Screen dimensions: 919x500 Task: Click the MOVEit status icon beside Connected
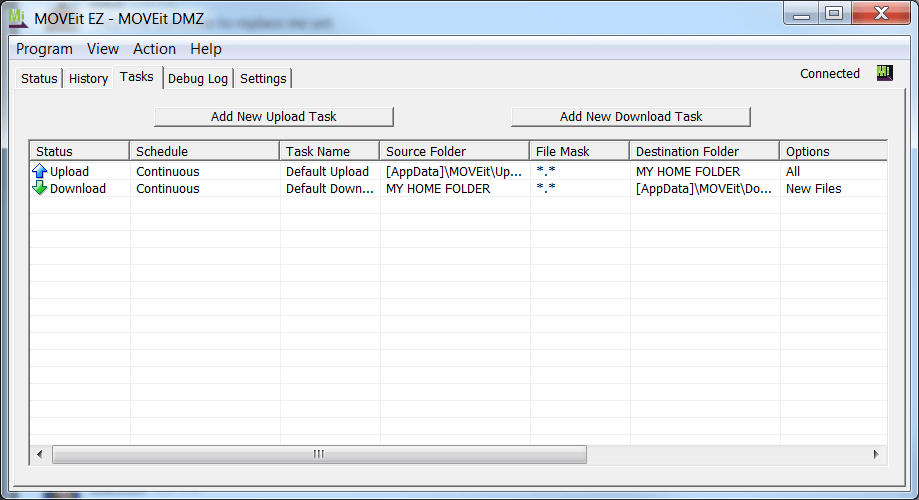tap(884, 73)
